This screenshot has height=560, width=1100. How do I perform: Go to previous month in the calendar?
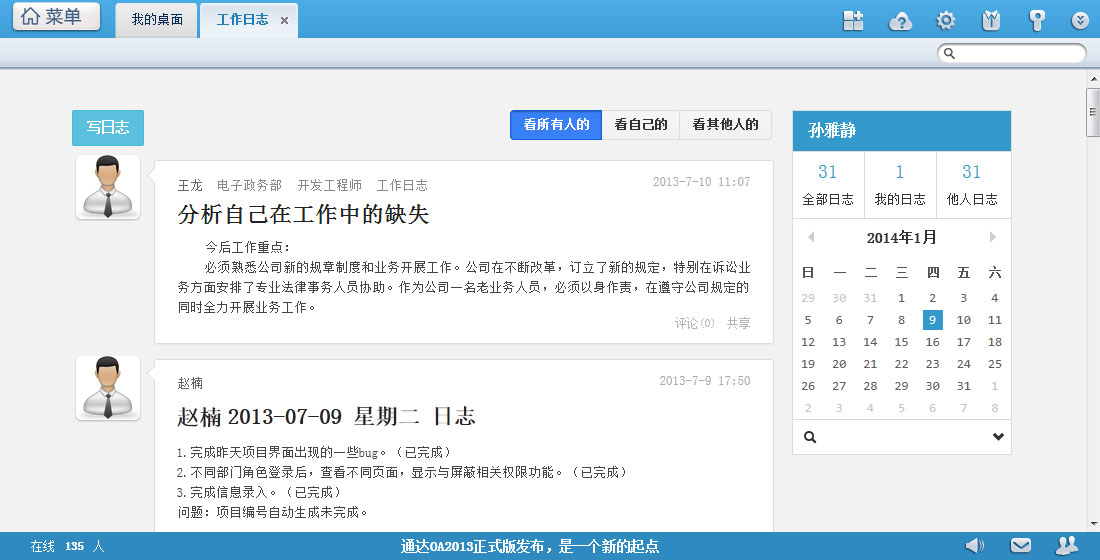(x=811, y=237)
